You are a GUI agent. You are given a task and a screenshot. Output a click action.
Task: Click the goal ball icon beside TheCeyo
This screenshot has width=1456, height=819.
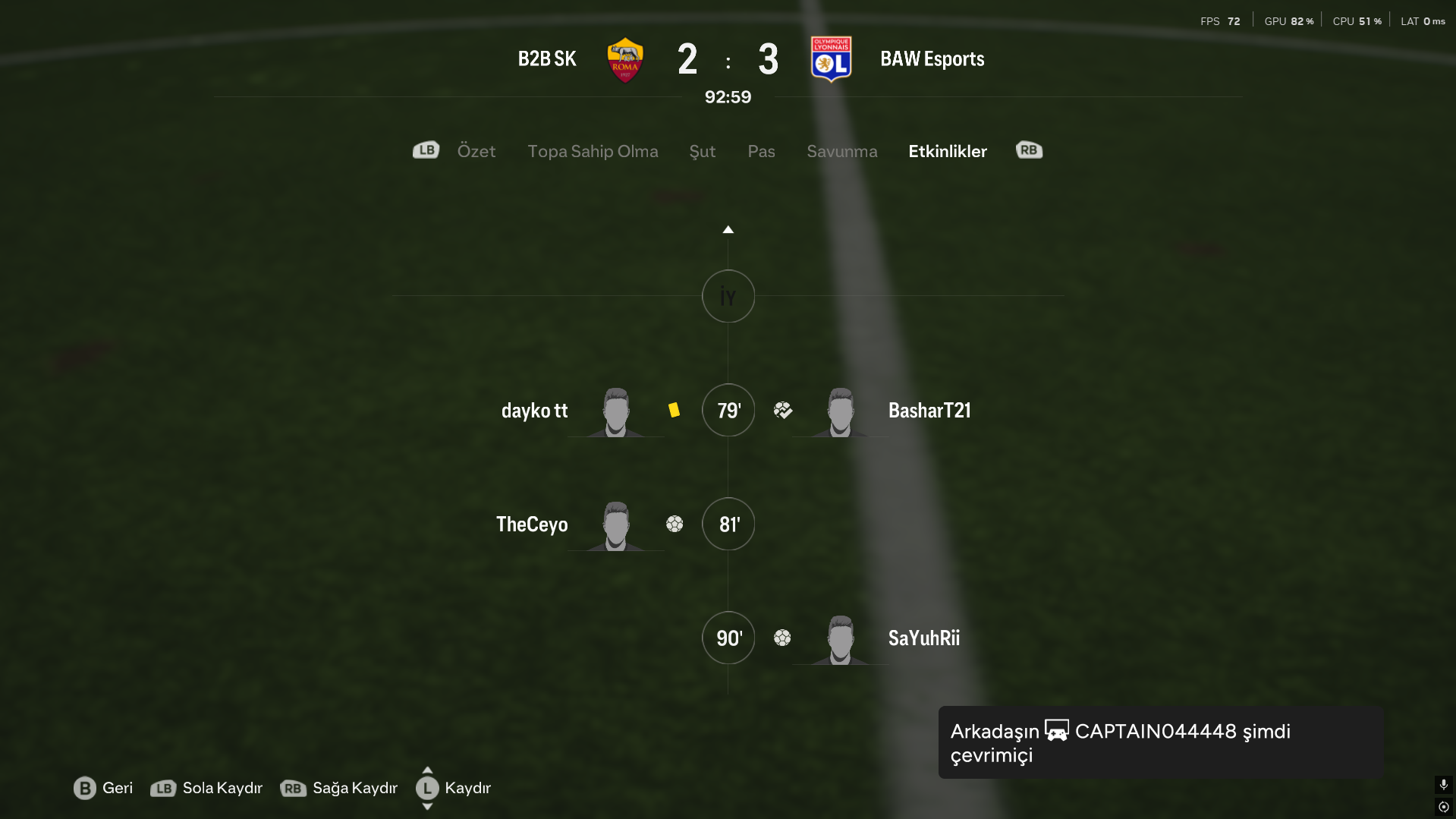tap(675, 524)
